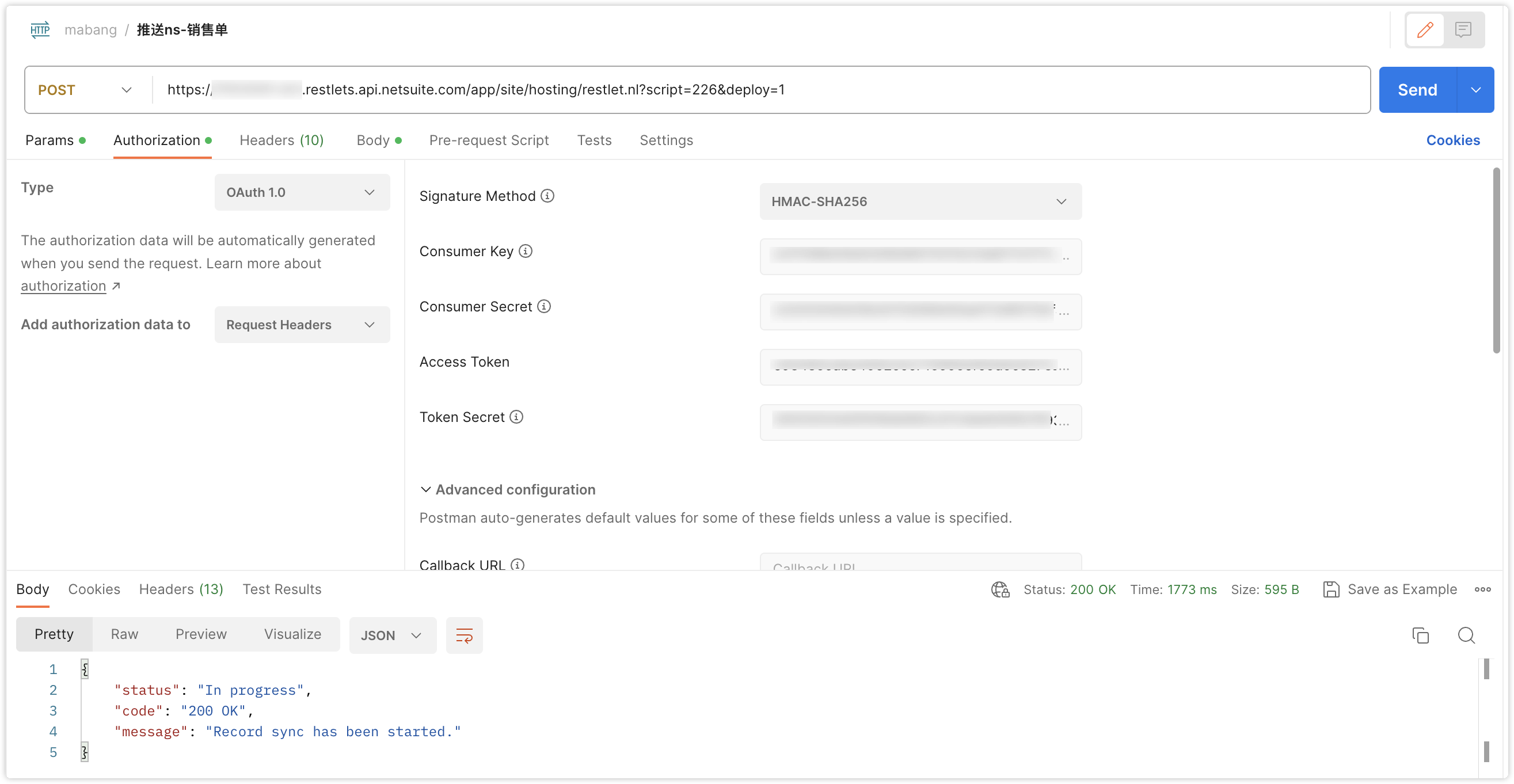The height and width of the screenshot is (784, 1514).
Task: Follow the authorization learn more link
Action: click(x=63, y=286)
